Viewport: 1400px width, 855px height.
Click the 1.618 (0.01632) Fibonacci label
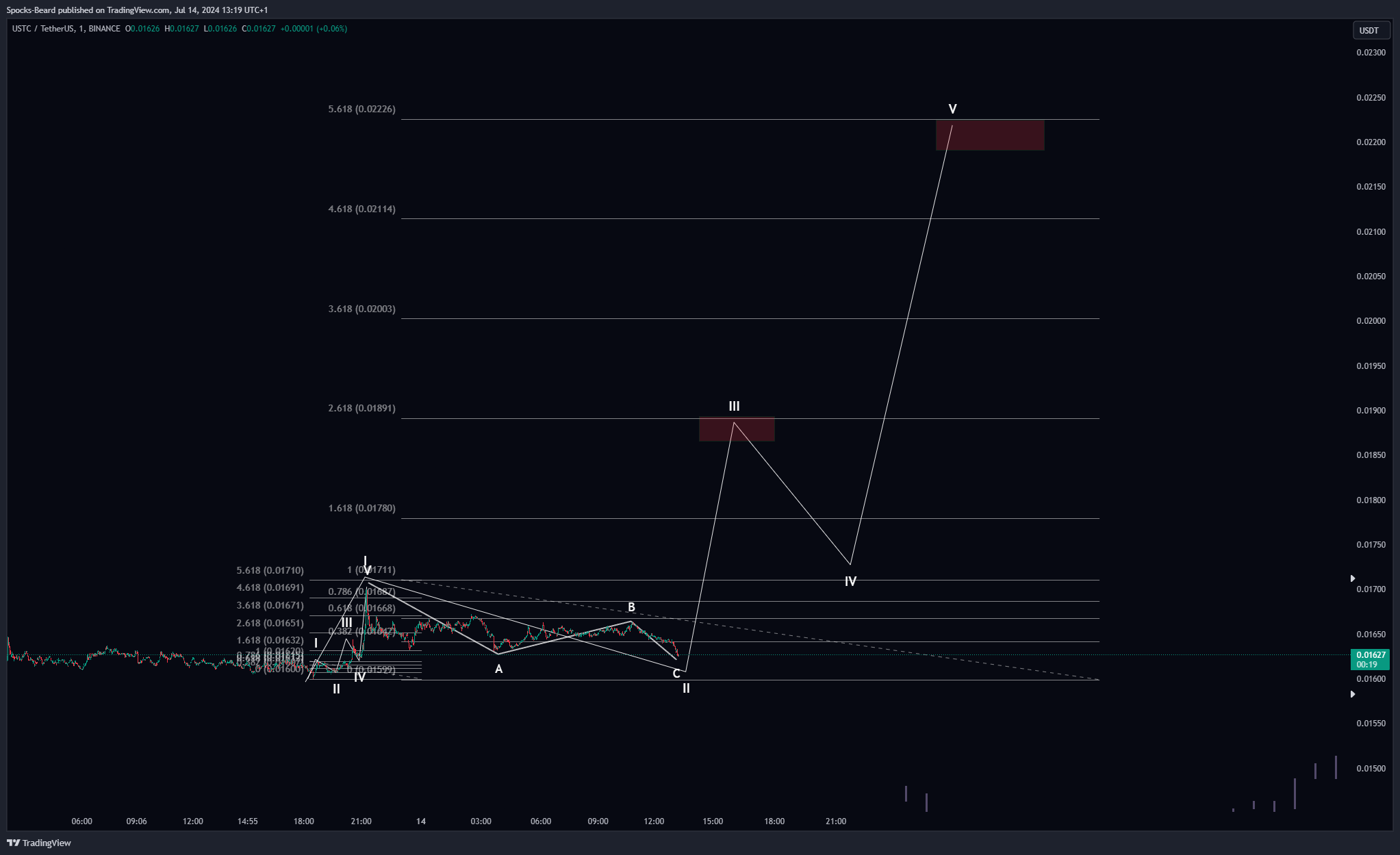[x=270, y=640]
